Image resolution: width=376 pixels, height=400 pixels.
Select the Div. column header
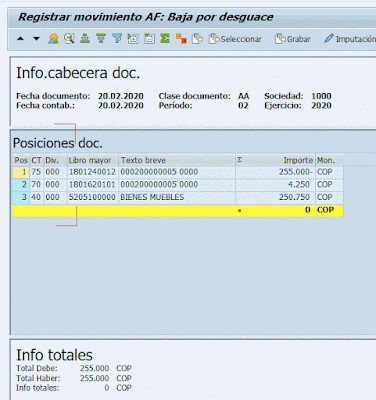(x=55, y=160)
